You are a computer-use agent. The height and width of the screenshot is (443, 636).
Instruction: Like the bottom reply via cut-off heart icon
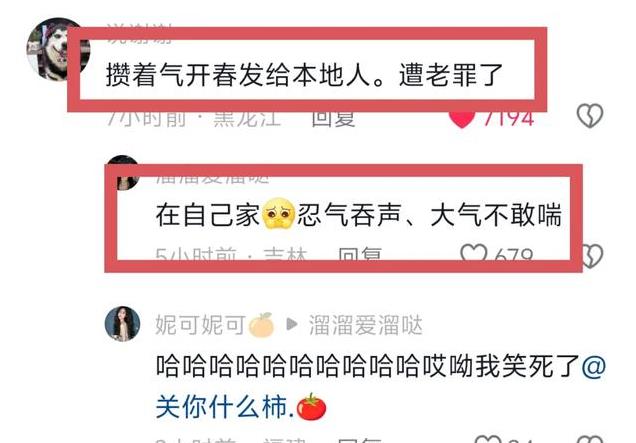[488, 439]
